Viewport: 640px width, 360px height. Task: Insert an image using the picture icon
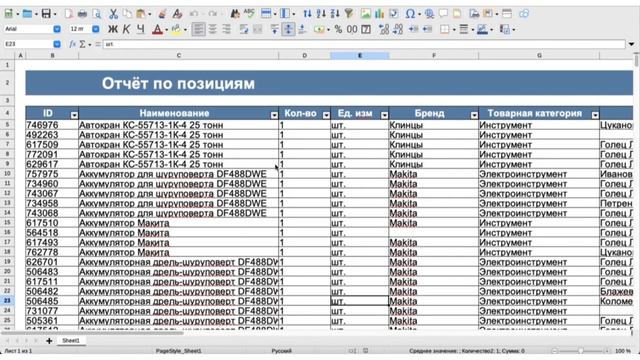click(x=365, y=13)
